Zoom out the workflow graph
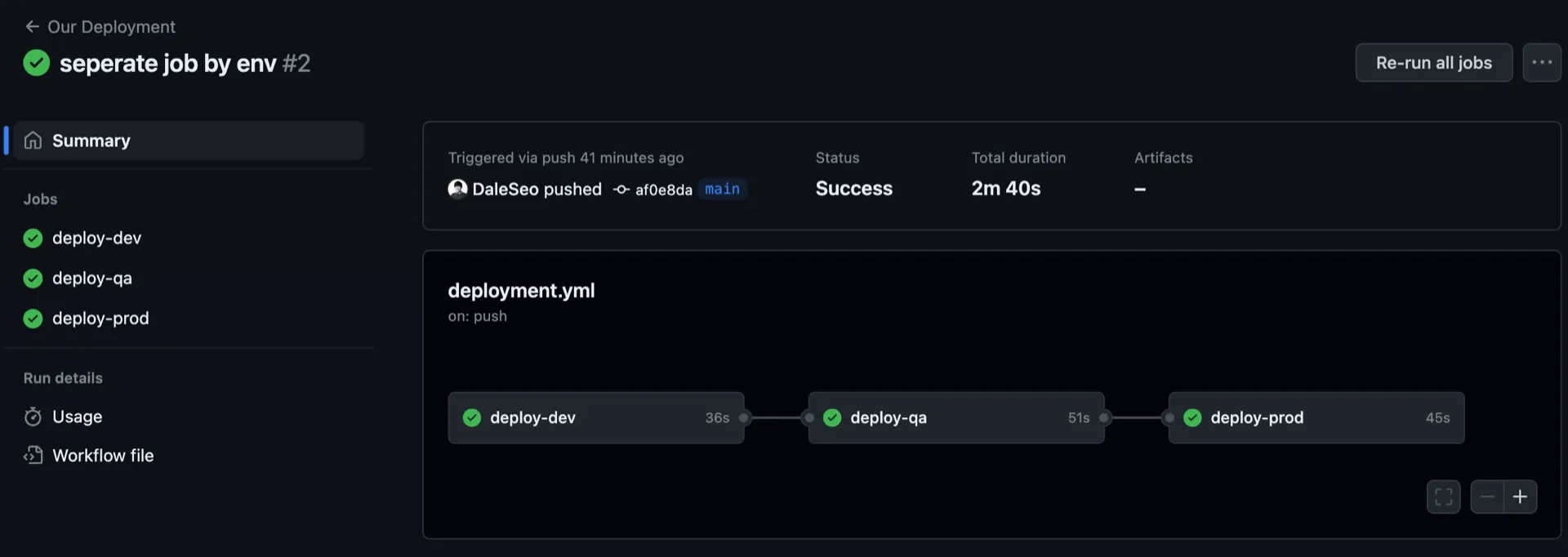Image resolution: width=1568 pixels, height=557 pixels. pyautogui.click(x=1487, y=497)
